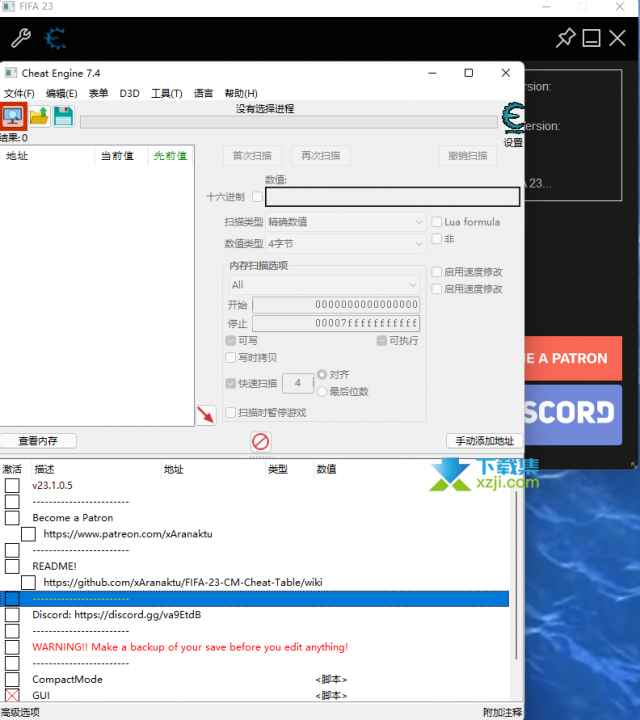Screen dimensions: 640x720
Task: Activate the Discord link entry checkbox
Action: click(12, 615)
